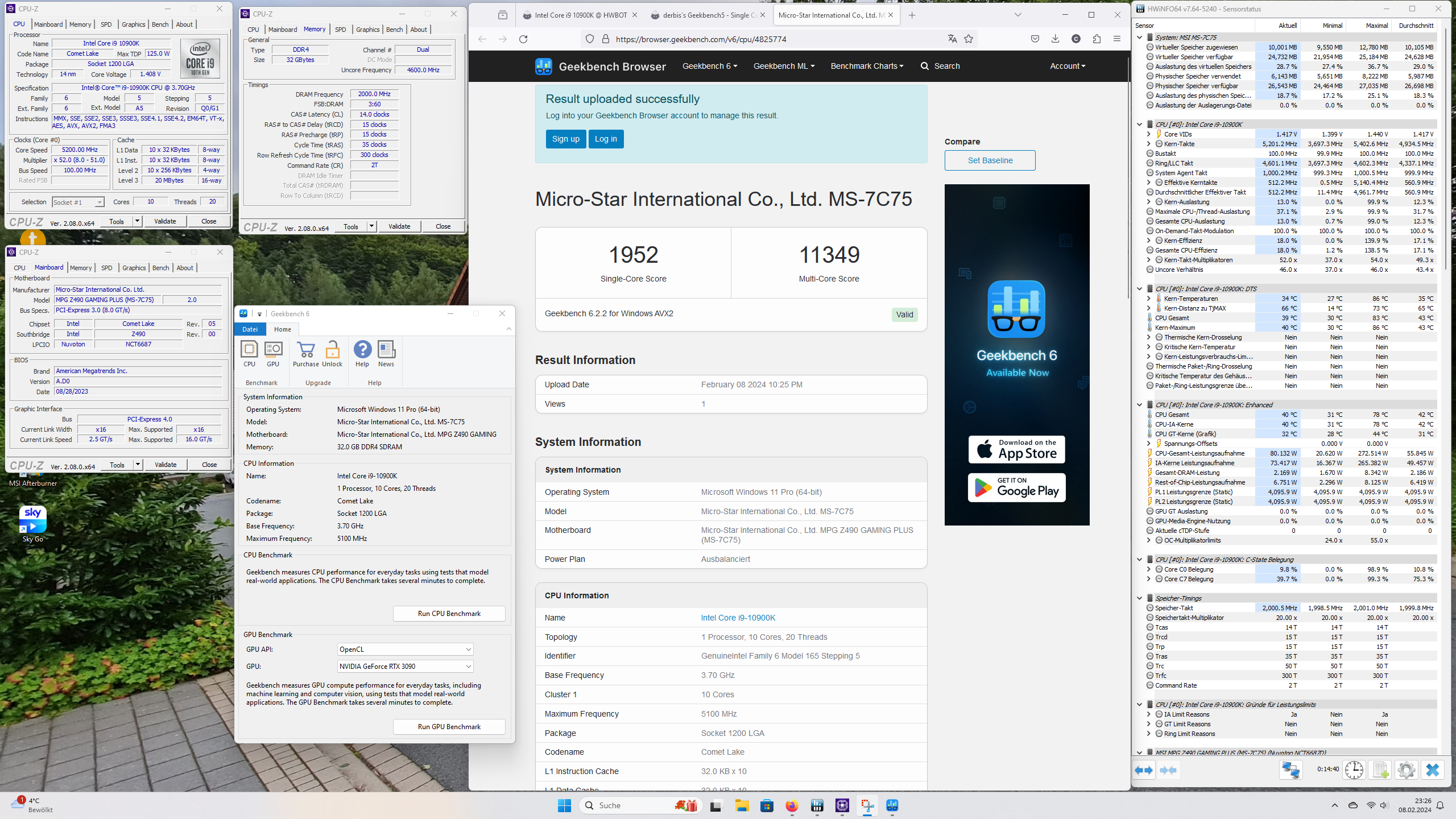Click Log in button
The height and width of the screenshot is (819, 1456).
point(606,139)
